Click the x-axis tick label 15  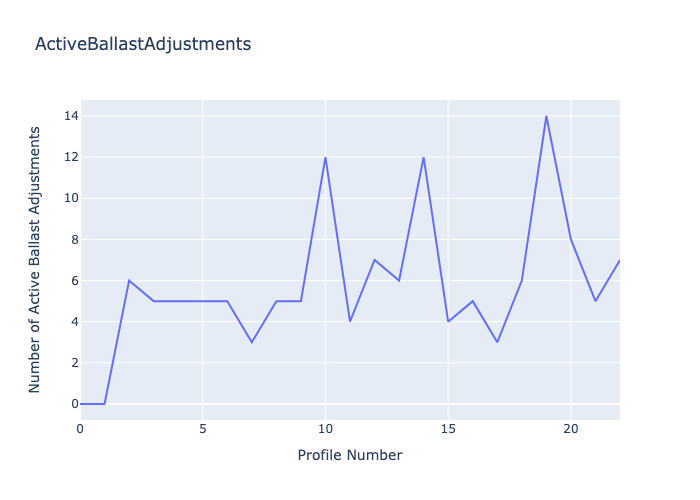click(448, 429)
